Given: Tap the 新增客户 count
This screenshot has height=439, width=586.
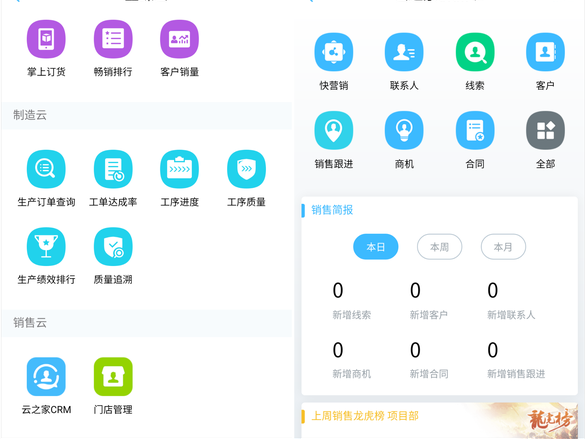Looking at the screenshot, I should click(x=415, y=290).
